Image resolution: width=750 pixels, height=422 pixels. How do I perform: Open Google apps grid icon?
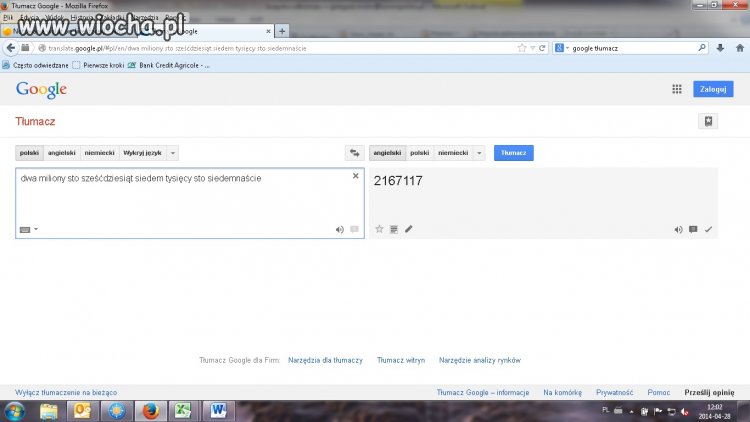[677, 89]
